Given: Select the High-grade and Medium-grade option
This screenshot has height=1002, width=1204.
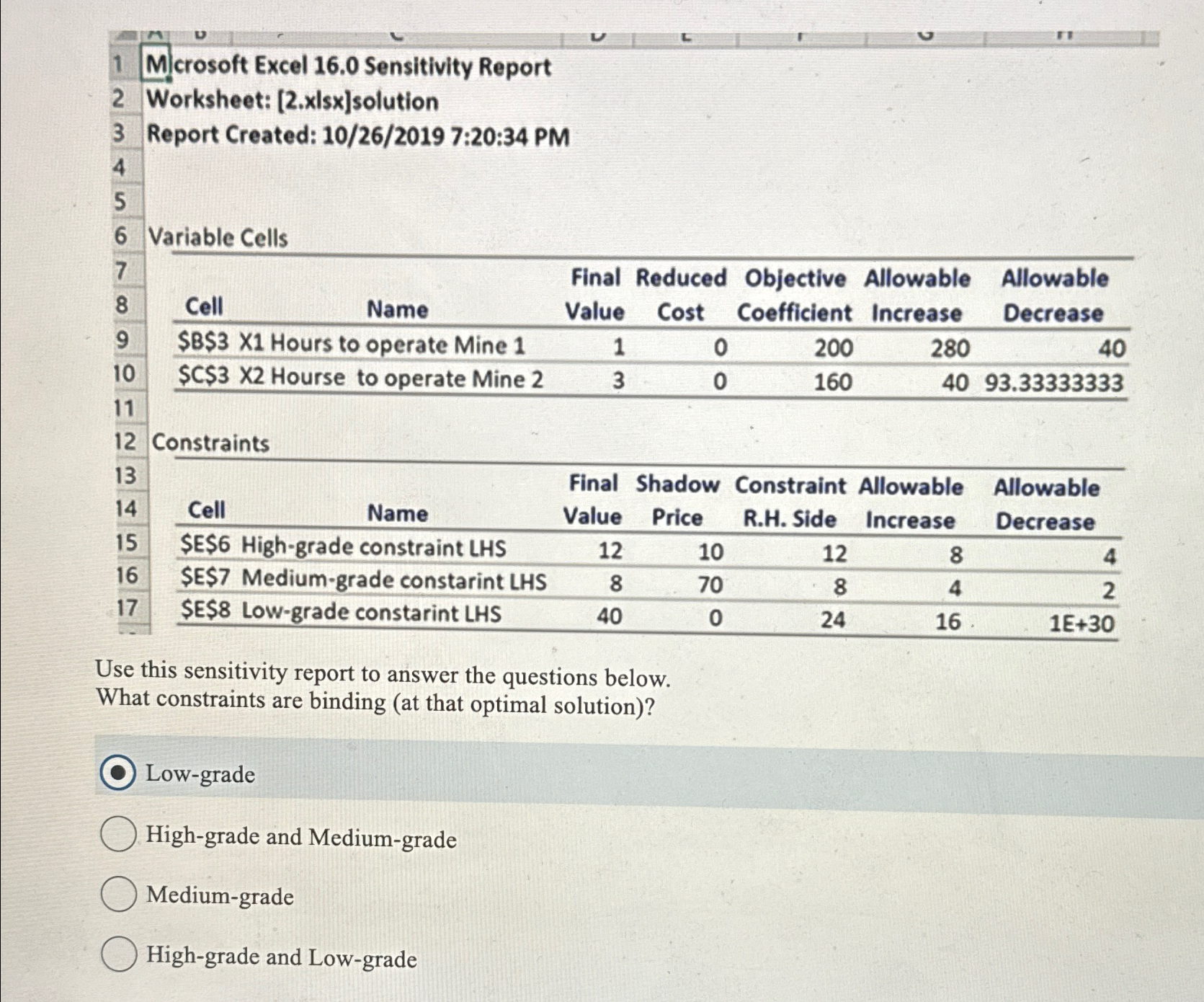Looking at the screenshot, I should click(117, 835).
